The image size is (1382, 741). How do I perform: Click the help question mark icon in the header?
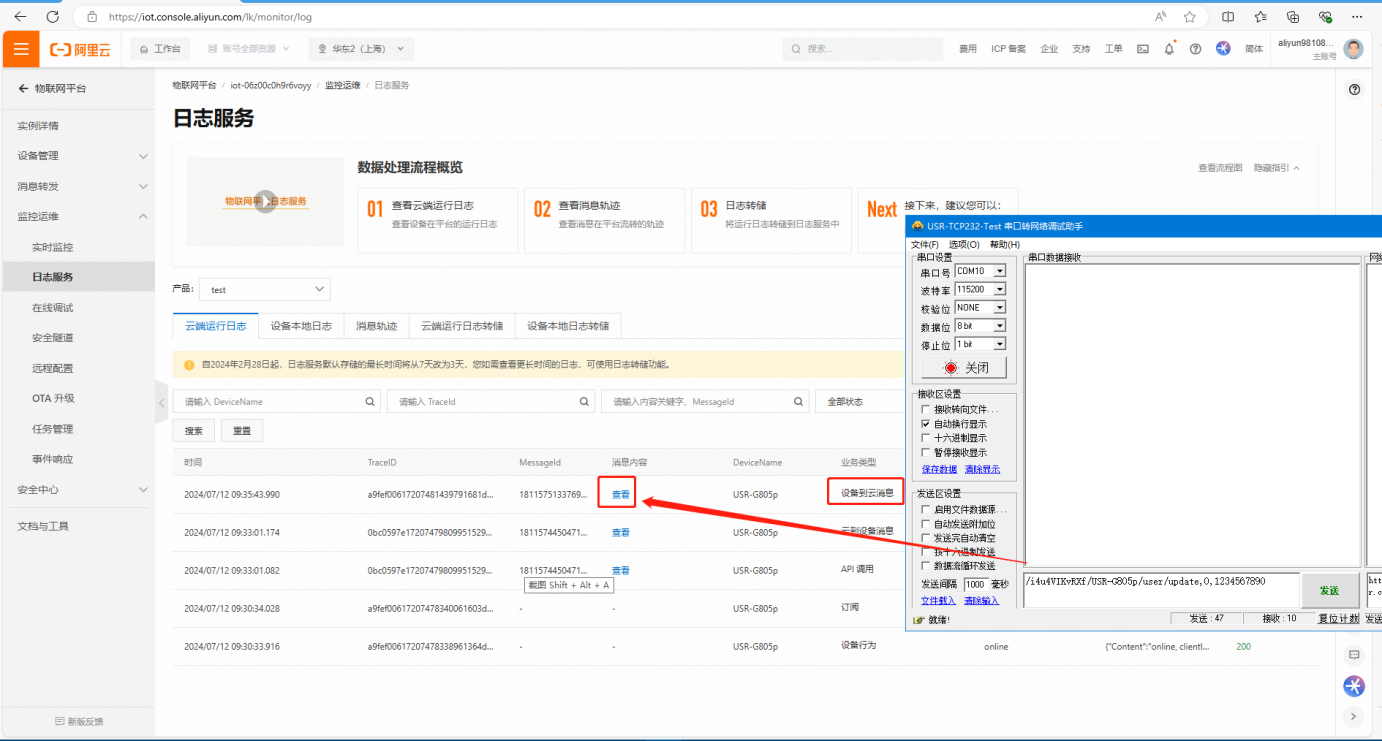(x=1195, y=49)
